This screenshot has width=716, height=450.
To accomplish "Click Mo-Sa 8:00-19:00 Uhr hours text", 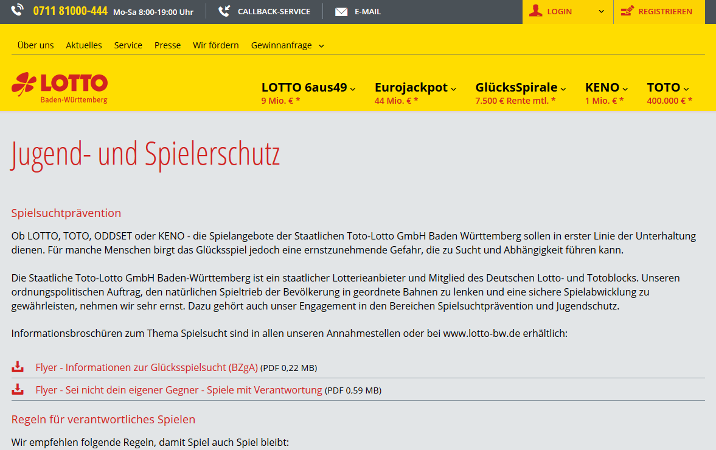I will (153, 12).
